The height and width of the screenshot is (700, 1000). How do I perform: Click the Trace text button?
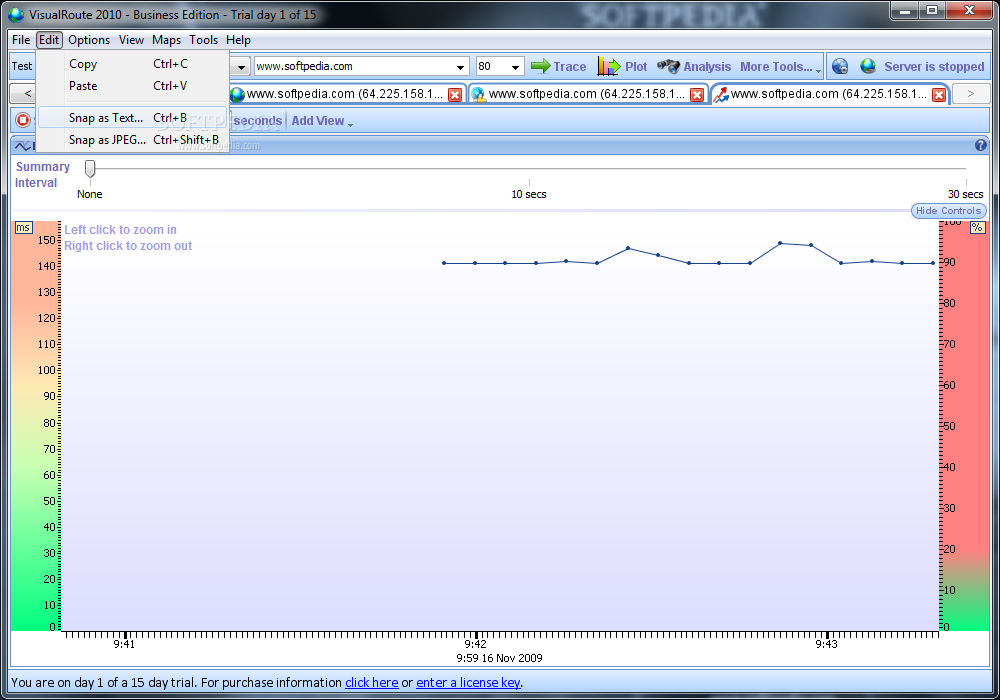pyautogui.click(x=570, y=66)
